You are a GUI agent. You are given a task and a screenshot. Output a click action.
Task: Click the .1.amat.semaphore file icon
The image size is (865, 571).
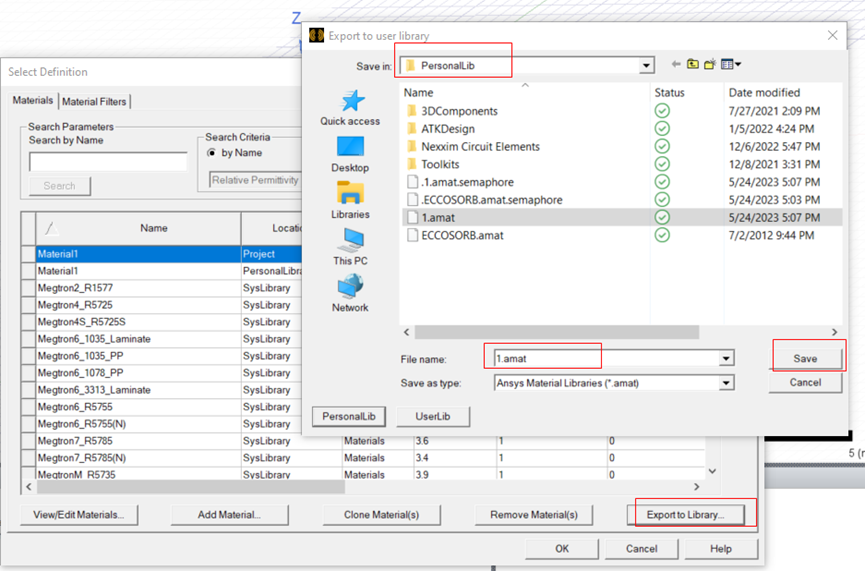(412, 182)
